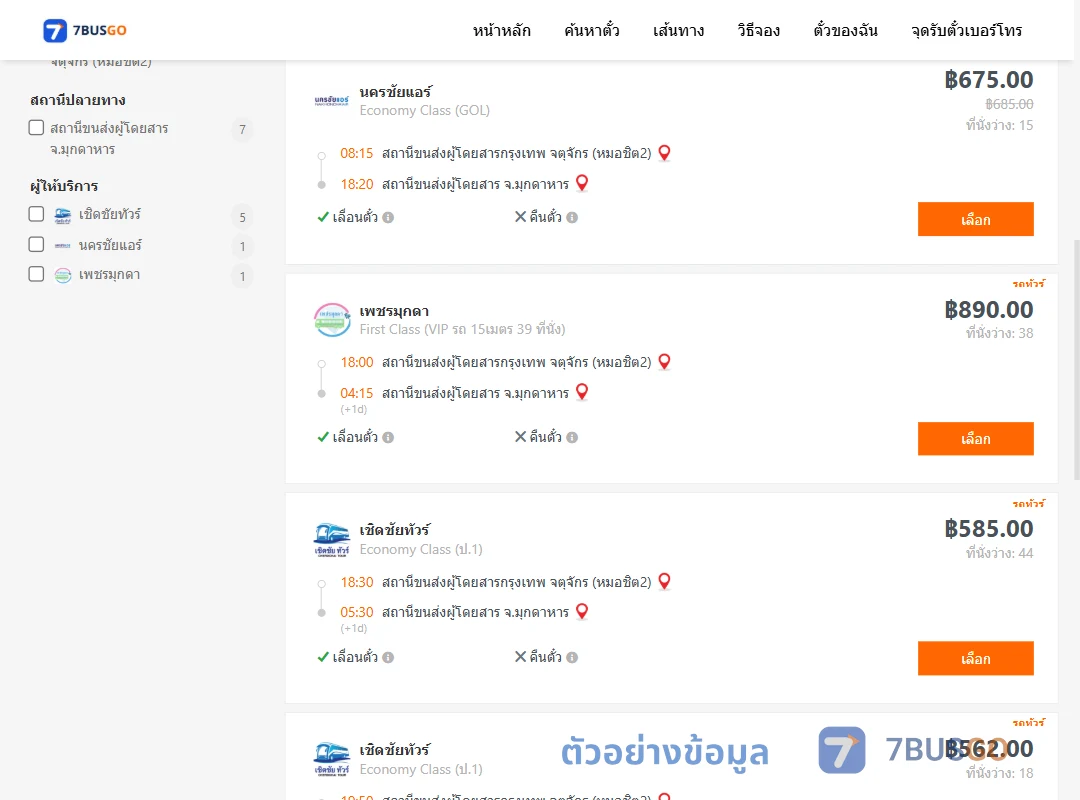
Task: Open map pin for 18:20 arrival station
Action: 582,183
